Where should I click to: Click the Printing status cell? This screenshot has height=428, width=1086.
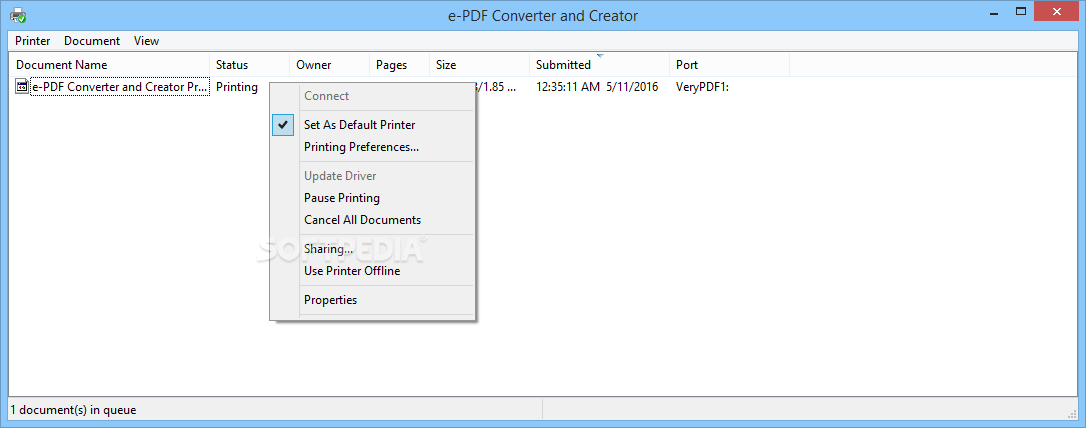[237, 87]
